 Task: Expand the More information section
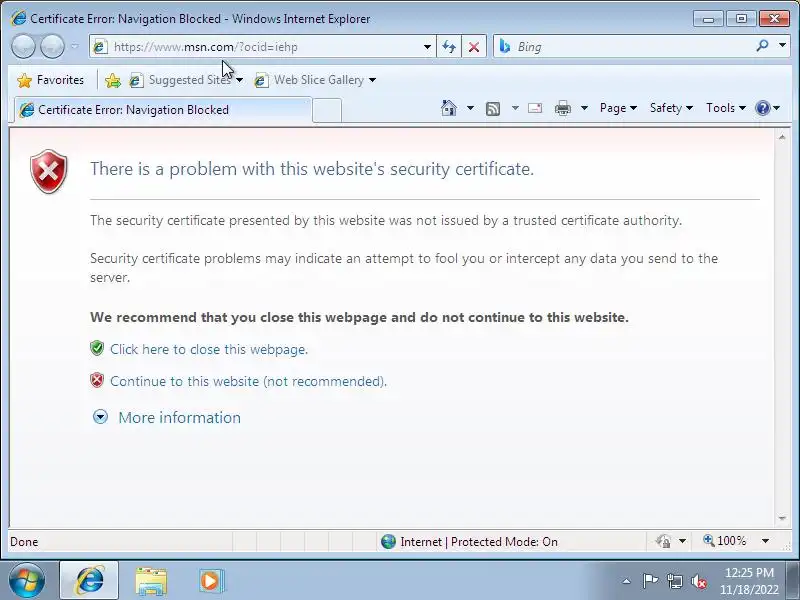167,418
